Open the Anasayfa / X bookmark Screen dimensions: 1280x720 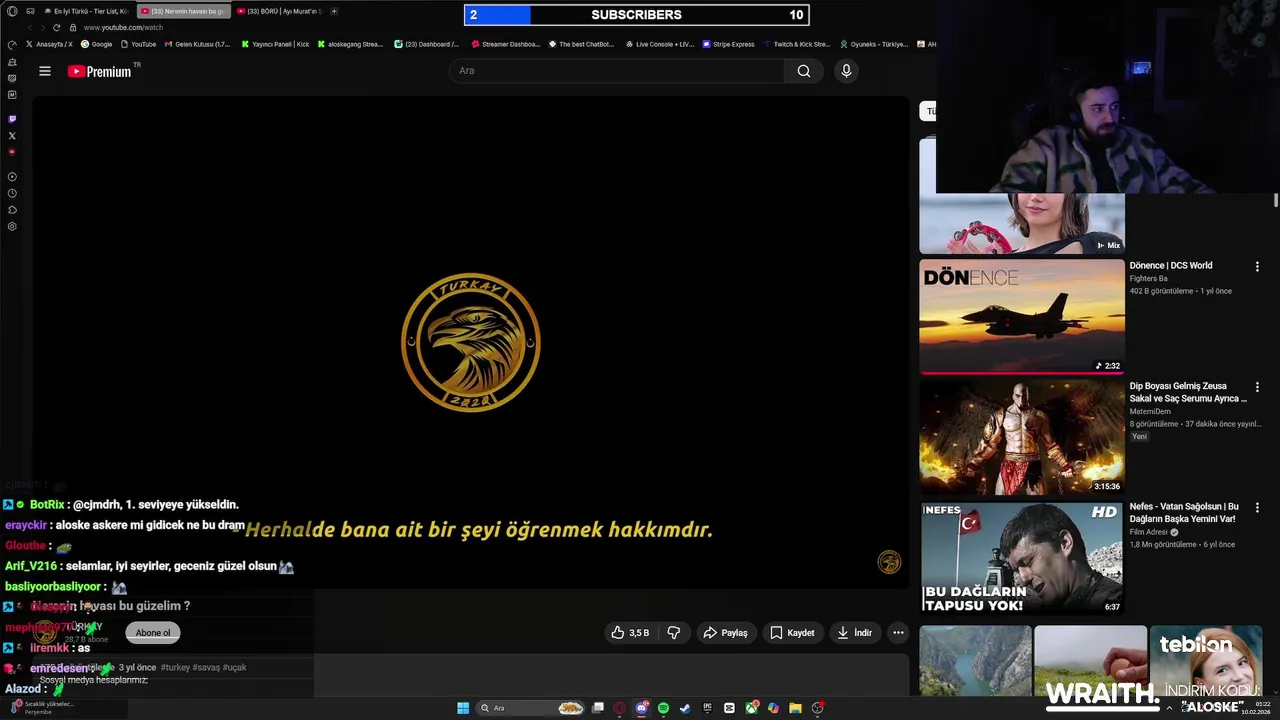coord(49,44)
